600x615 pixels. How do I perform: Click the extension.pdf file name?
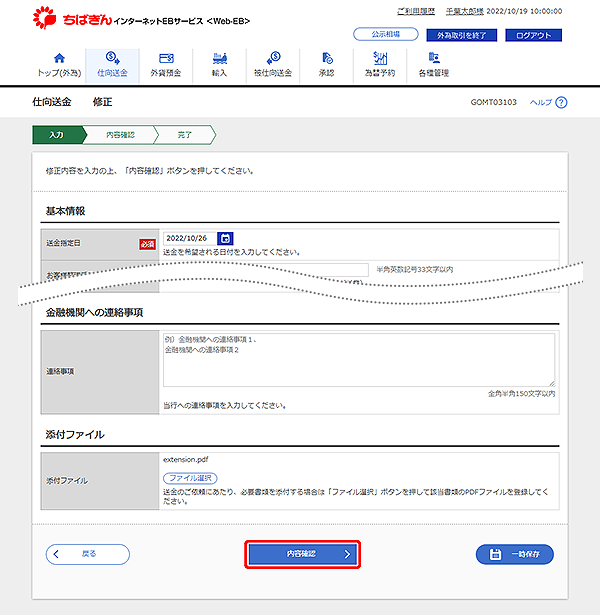[185, 459]
